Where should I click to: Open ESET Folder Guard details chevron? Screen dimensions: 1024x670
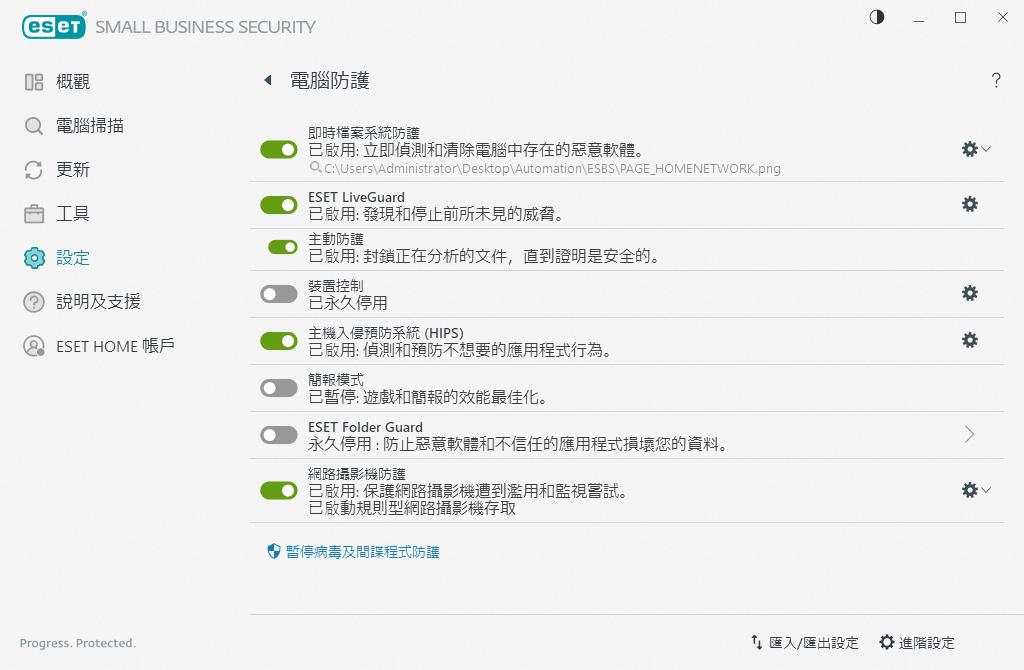[969, 434]
